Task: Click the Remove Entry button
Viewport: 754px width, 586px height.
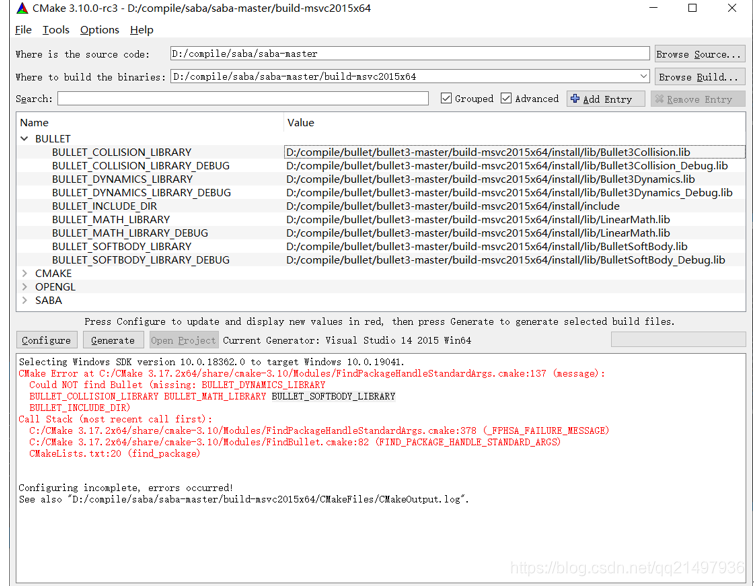Action: point(698,99)
